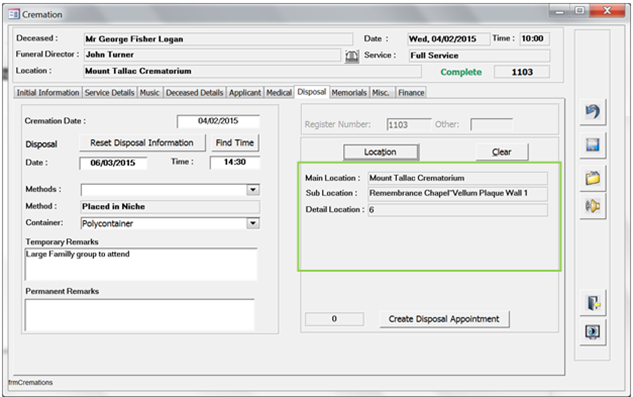
Task: Click Reset Disposal Information button
Action: tap(142, 143)
